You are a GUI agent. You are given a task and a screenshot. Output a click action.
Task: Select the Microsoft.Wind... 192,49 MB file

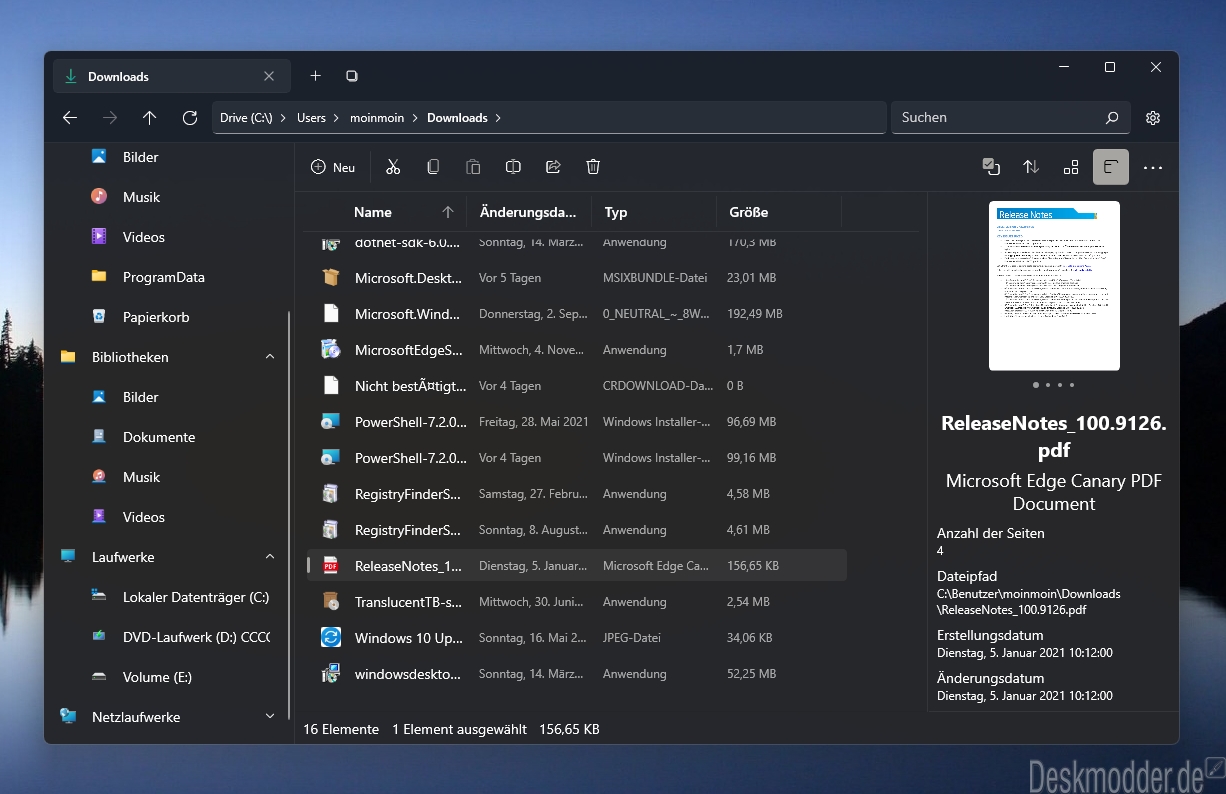[576, 314]
